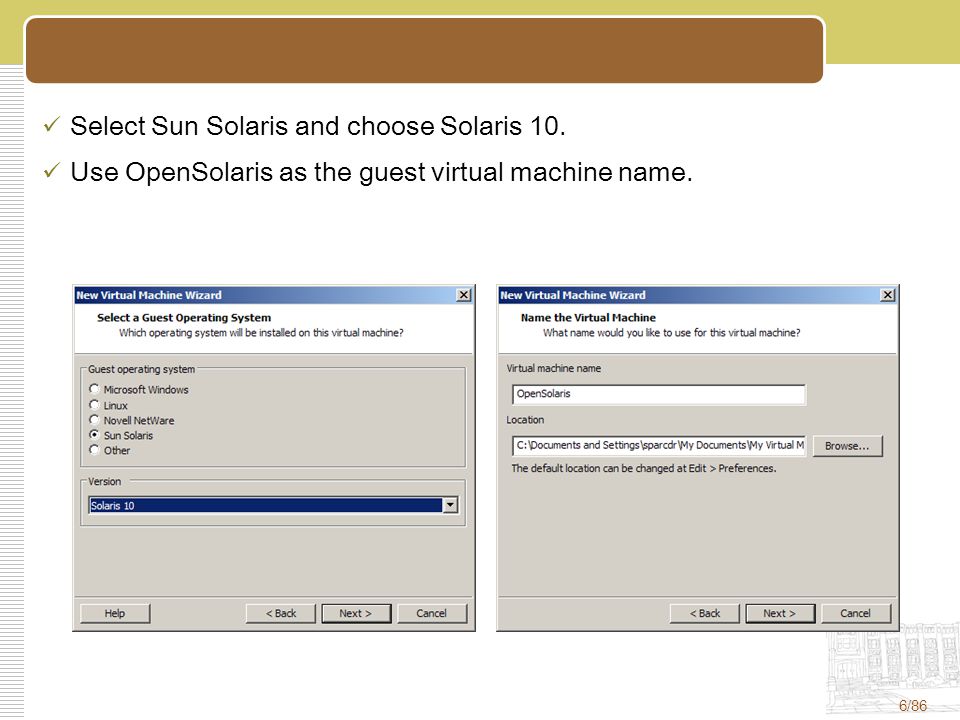The image size is (960, 720).
Task: Cancel the Select a Guest Operating System dialog
Action: [x=432, y=613]
